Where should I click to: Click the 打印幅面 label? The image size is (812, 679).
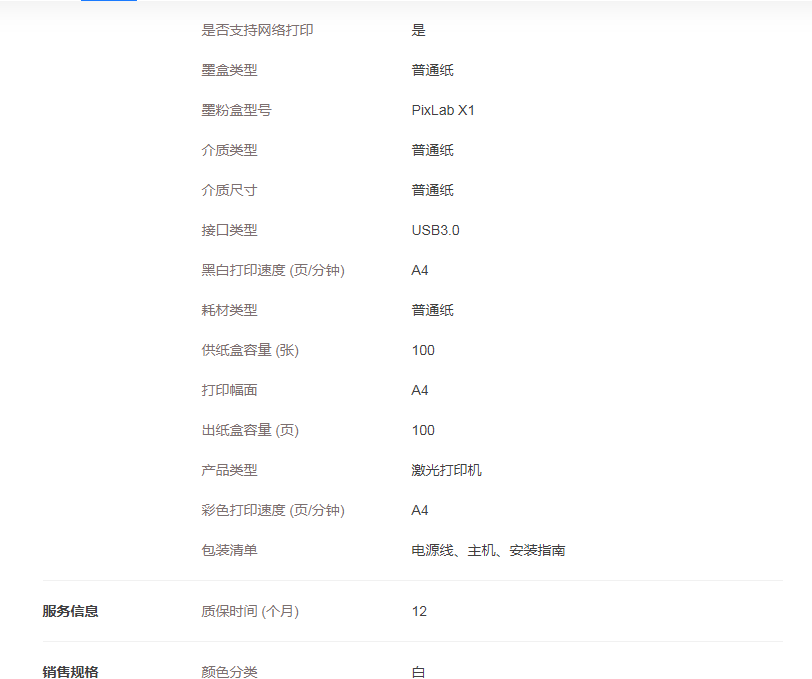click(x=229, y=390)
